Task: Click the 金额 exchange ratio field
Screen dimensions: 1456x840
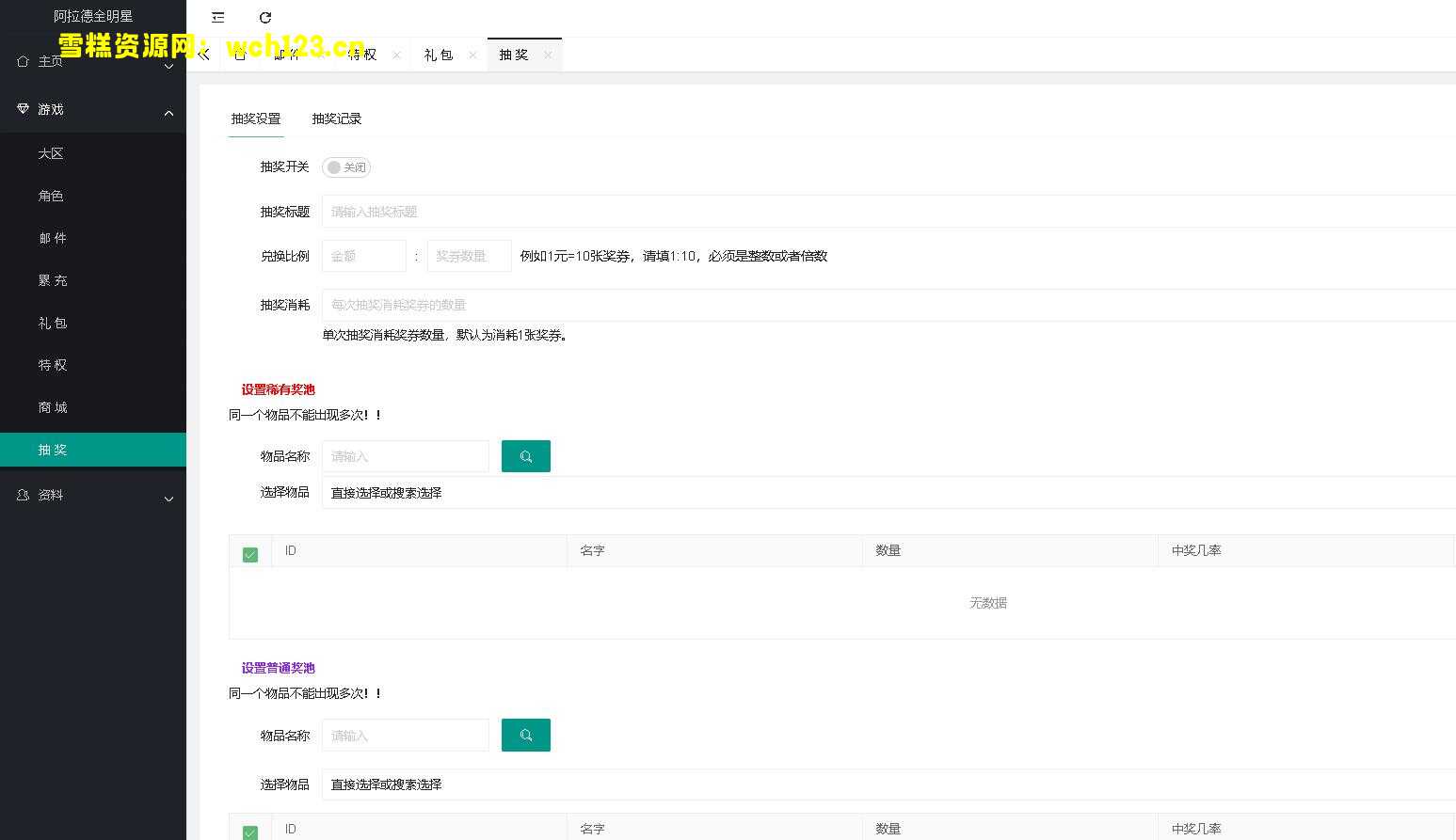Action: tap(364, 256)
